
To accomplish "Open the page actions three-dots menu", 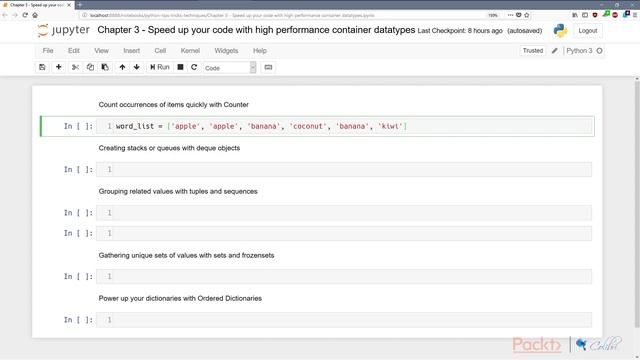I will tap(510, 15).
